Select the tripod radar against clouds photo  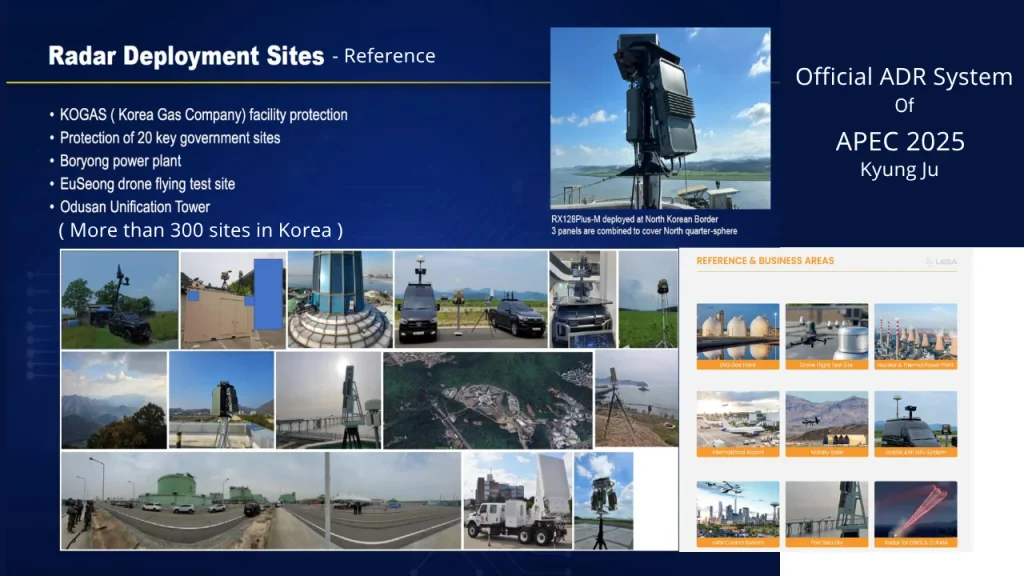pyautogui.click(x=603, y=500)
